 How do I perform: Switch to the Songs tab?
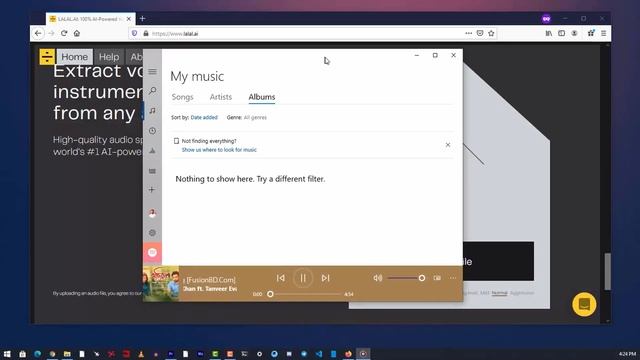(182, 97)
